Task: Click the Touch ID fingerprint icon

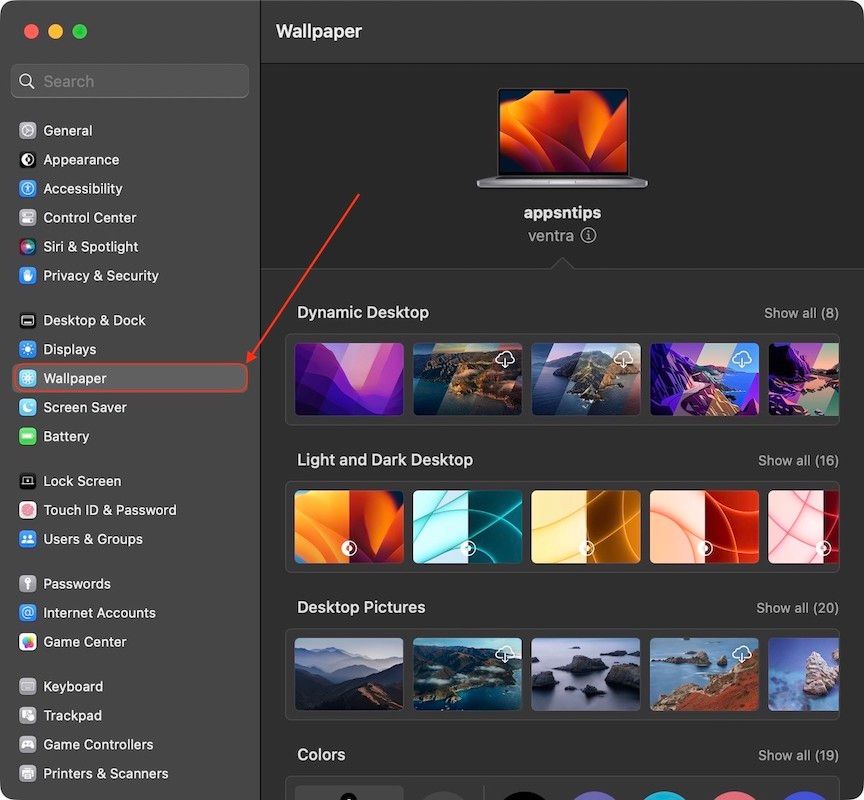Action: pos(27,510)
